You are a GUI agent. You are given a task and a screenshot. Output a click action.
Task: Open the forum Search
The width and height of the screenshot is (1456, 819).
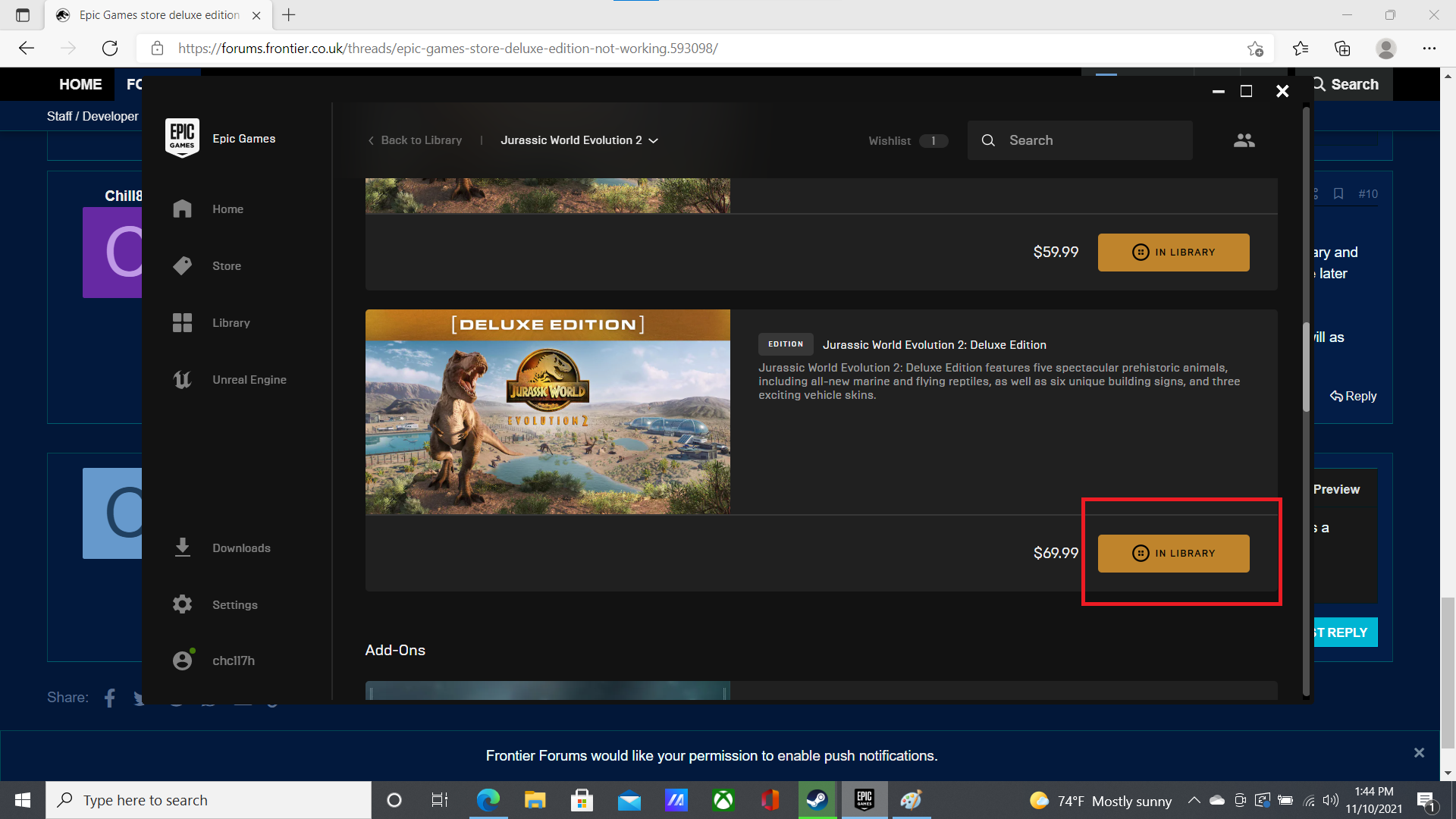[1345, 84]
